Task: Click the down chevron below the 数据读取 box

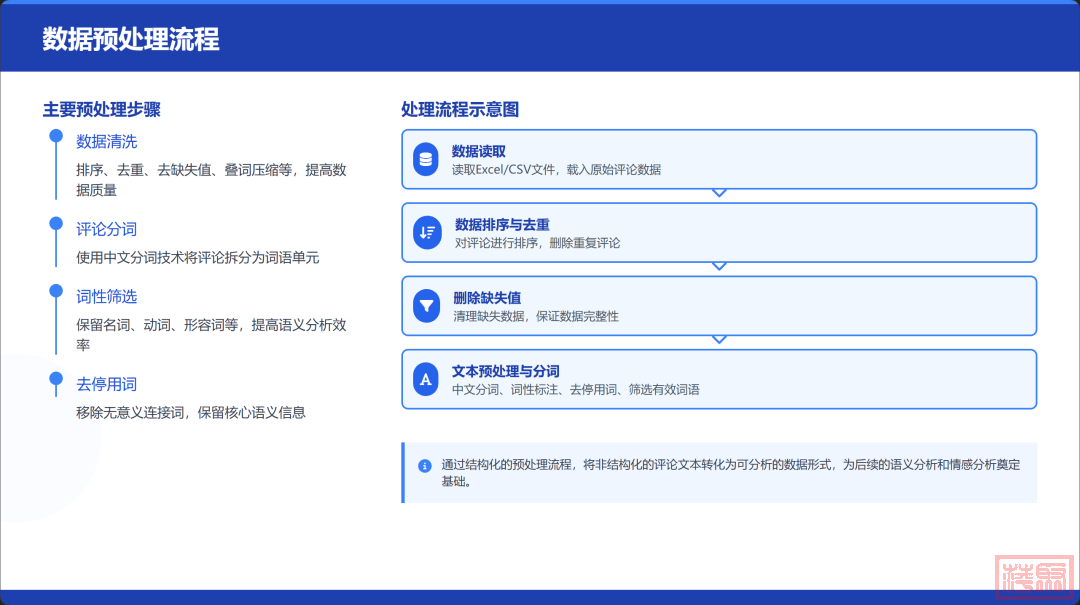Action: [x=718, y=193]
